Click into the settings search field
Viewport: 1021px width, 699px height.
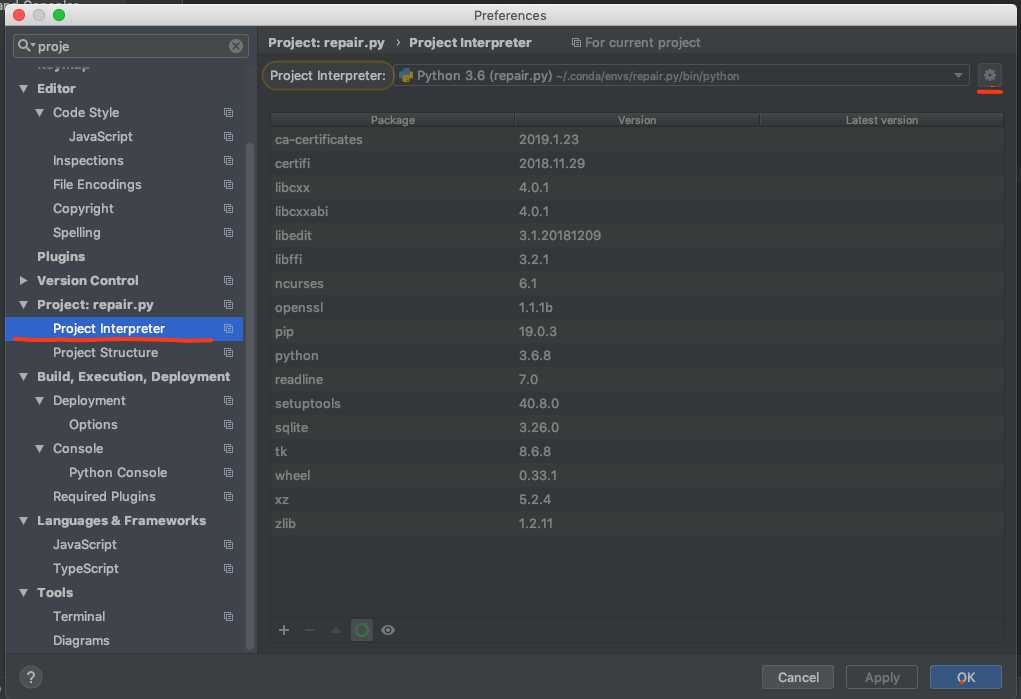130,46
